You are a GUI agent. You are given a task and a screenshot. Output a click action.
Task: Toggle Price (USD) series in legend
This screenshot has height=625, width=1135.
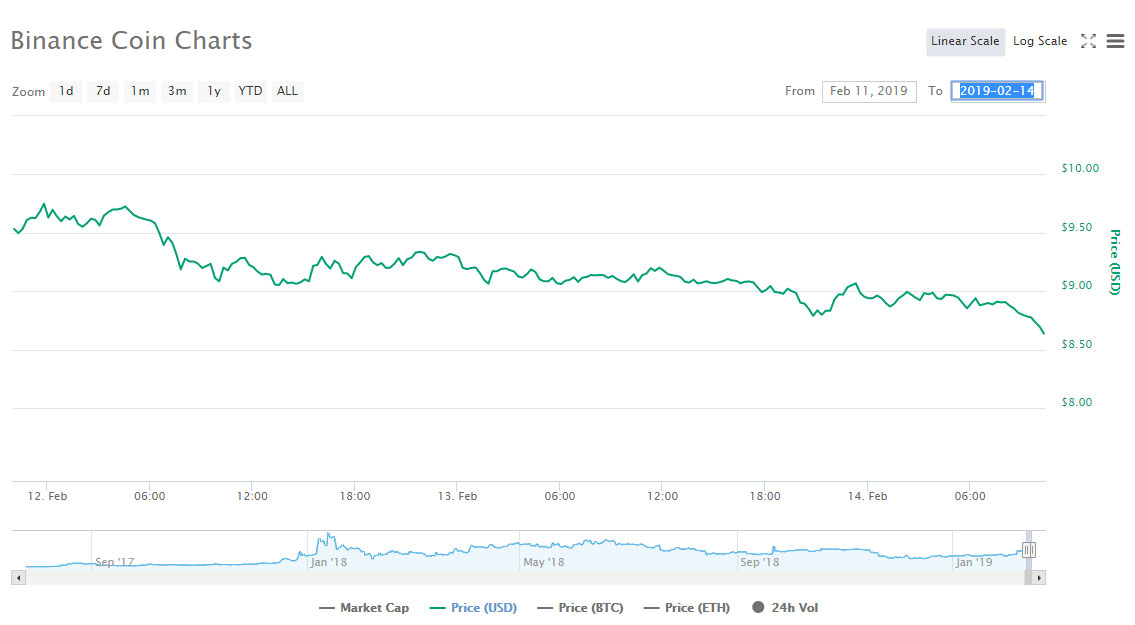coord(473,608)
